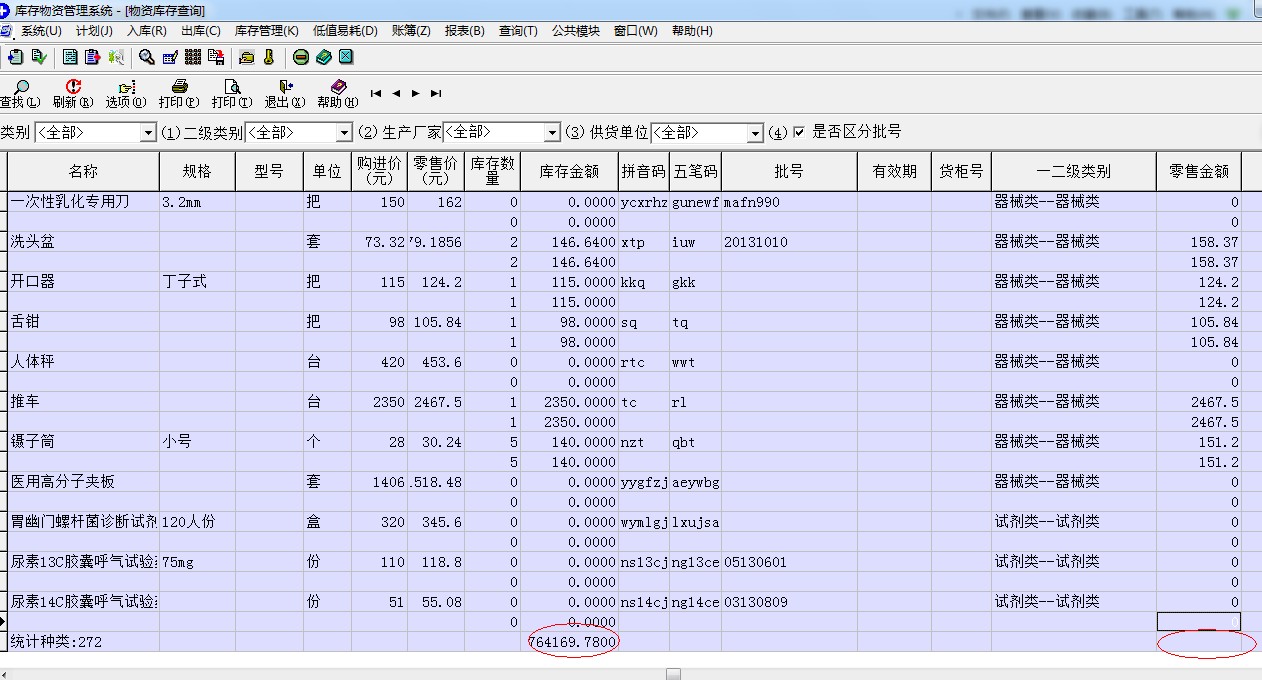
Task: Open the 计划(J) menu
Action: [x=94, y=31]
